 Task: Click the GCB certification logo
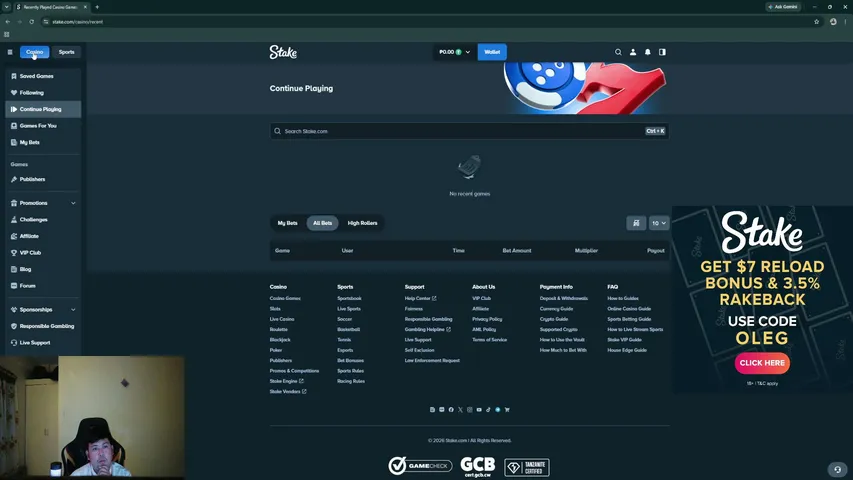point(478,466)
